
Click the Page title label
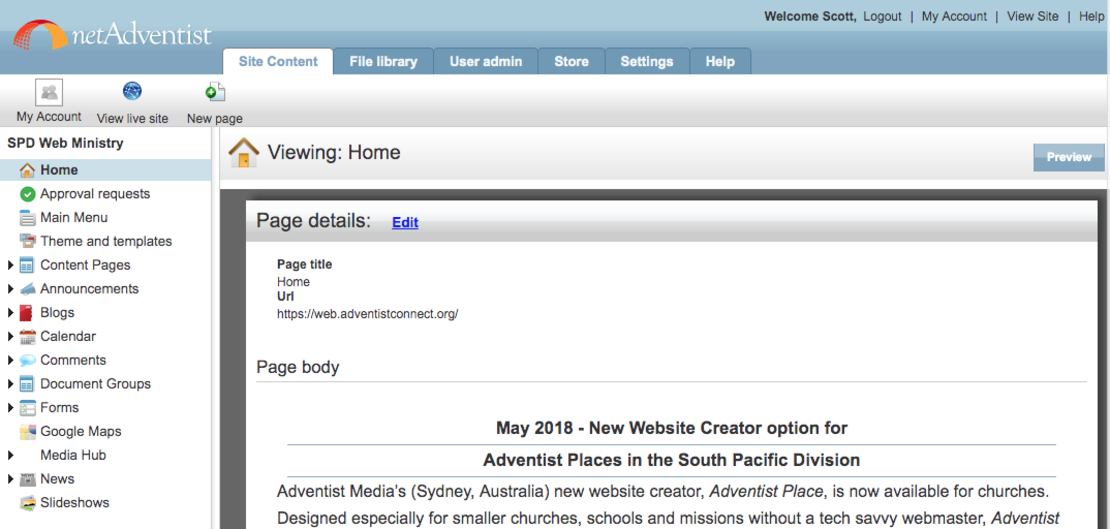tap(304, 265)
